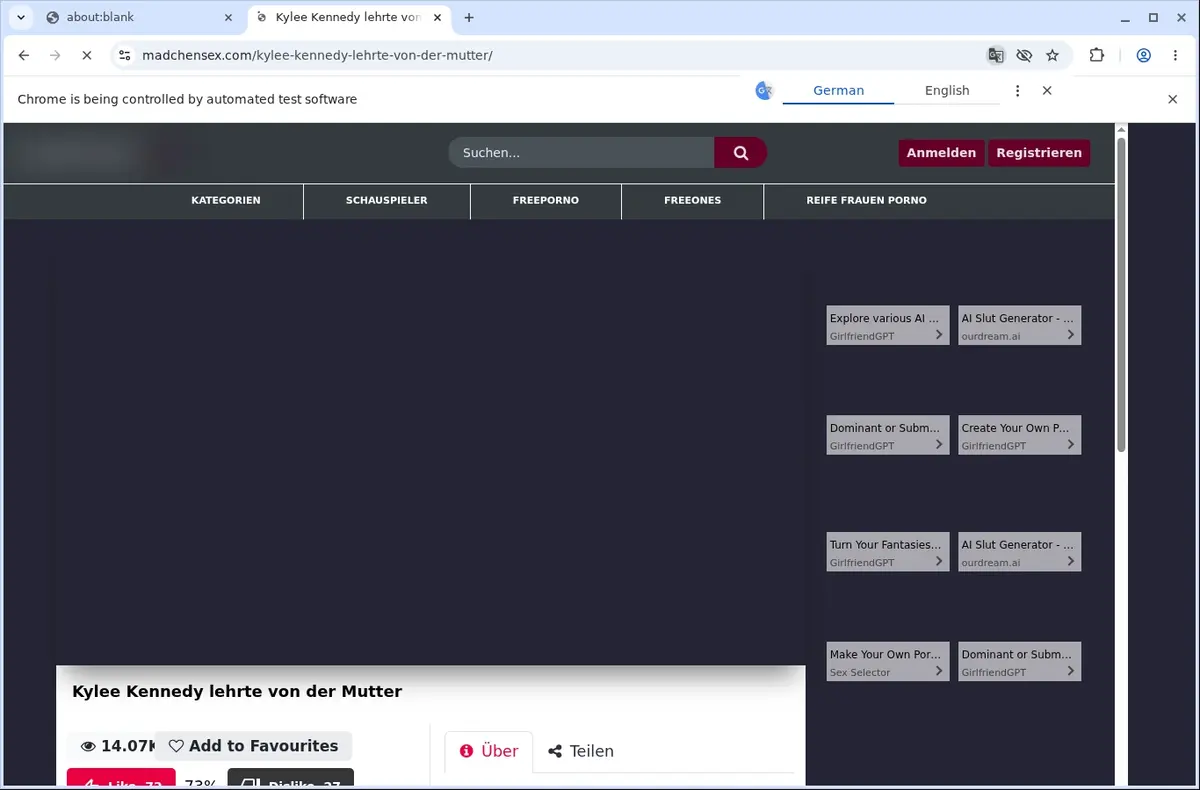Open the tab search chevron in Chrome
The width and height of the screenshot is (1200, 790).
[20, 17]
